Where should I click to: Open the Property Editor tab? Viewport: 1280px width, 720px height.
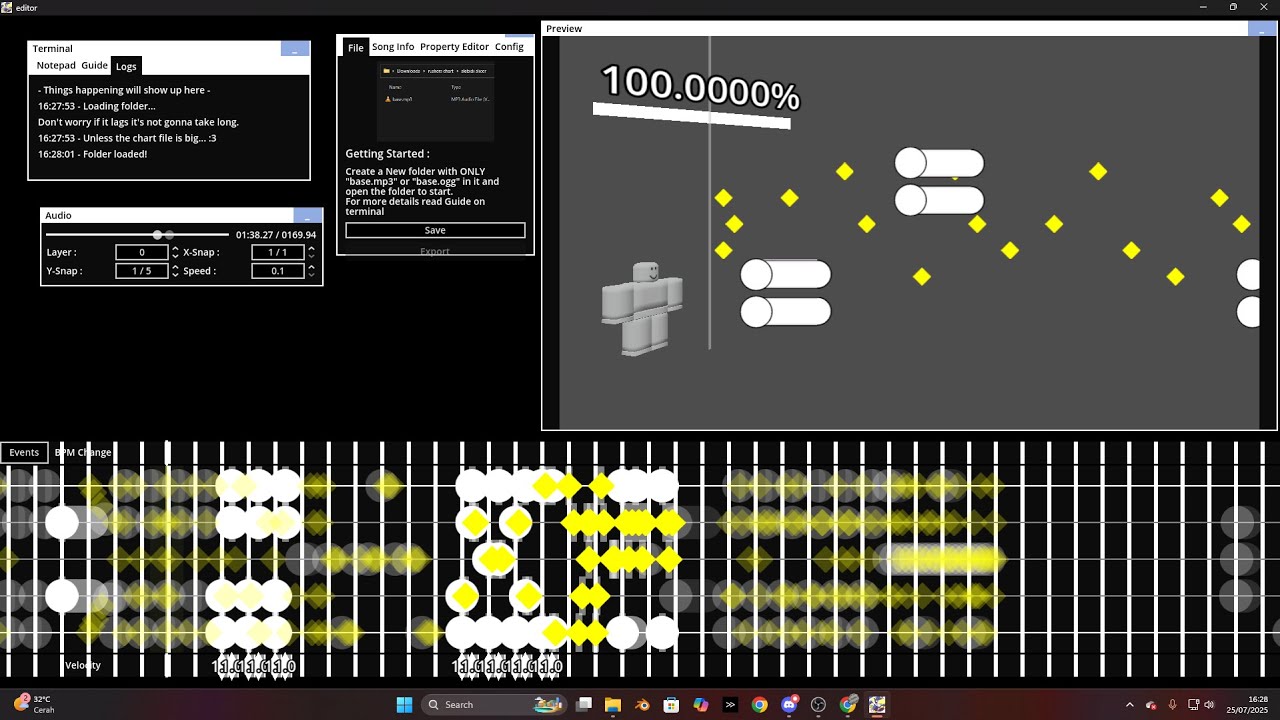[x=454, y=47]
